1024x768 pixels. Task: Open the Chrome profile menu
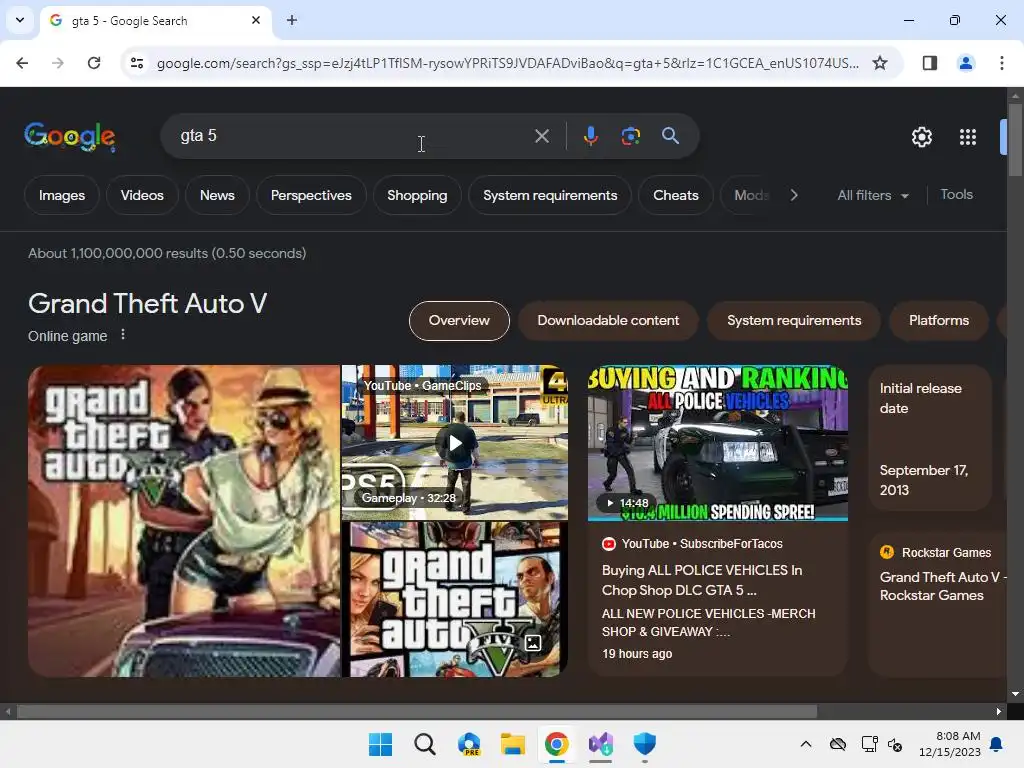pos(965,63)
